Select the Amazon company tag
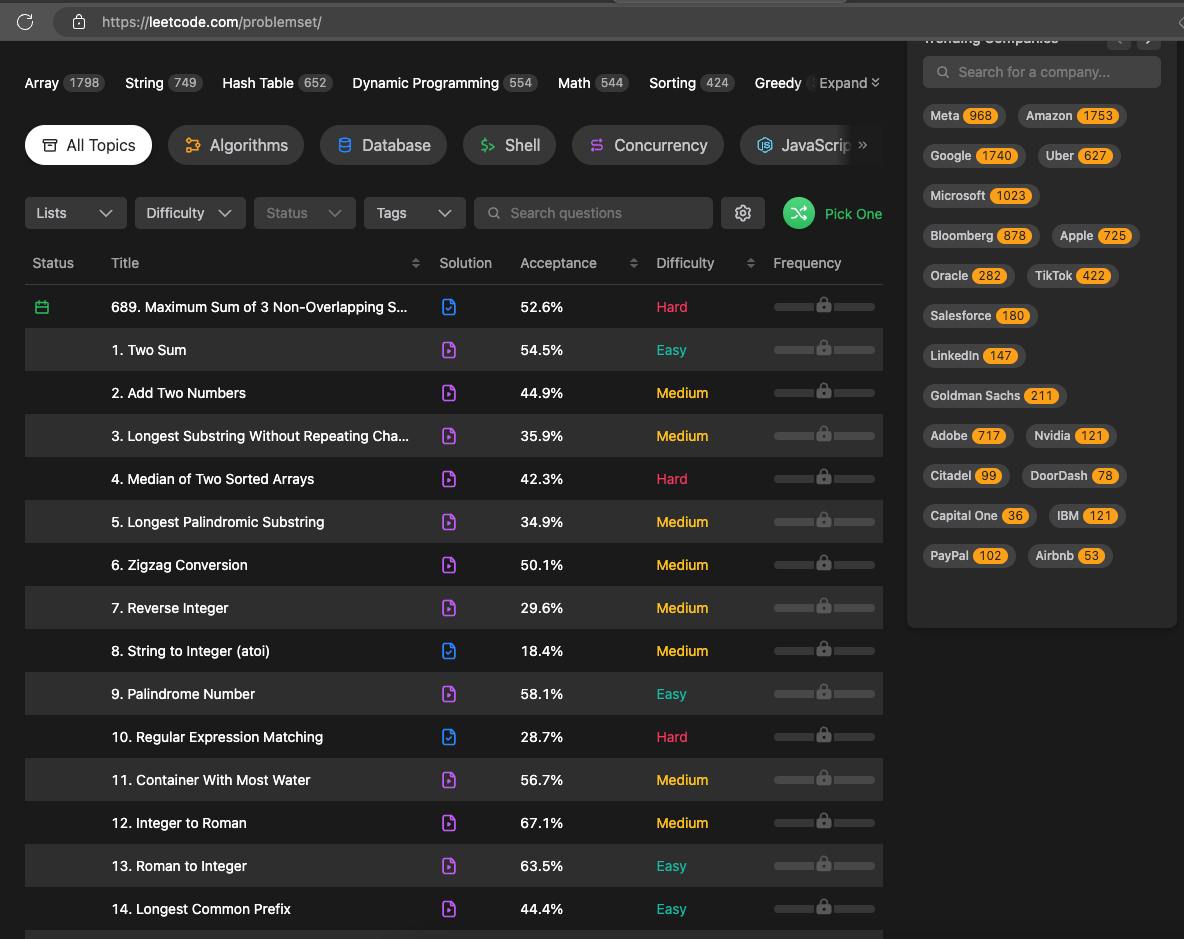The height and width of the screenshot is (939, 1184). pos(1071,115)
